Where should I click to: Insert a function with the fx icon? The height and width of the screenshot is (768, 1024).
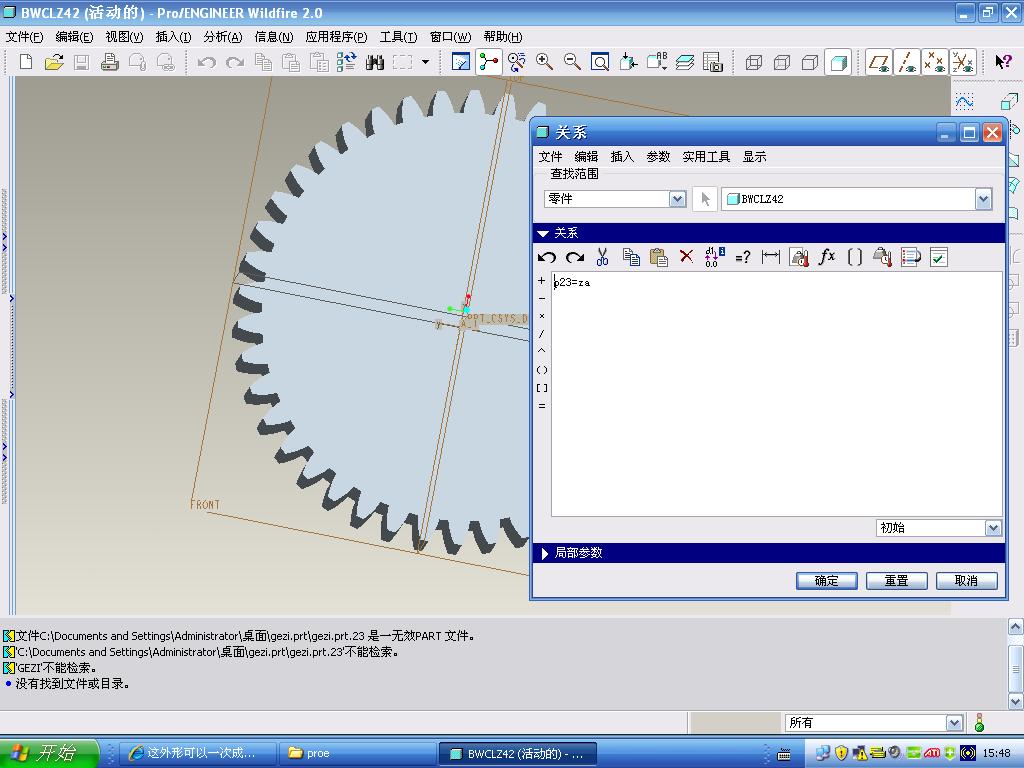pyautogui.click(x=827, y=257)
